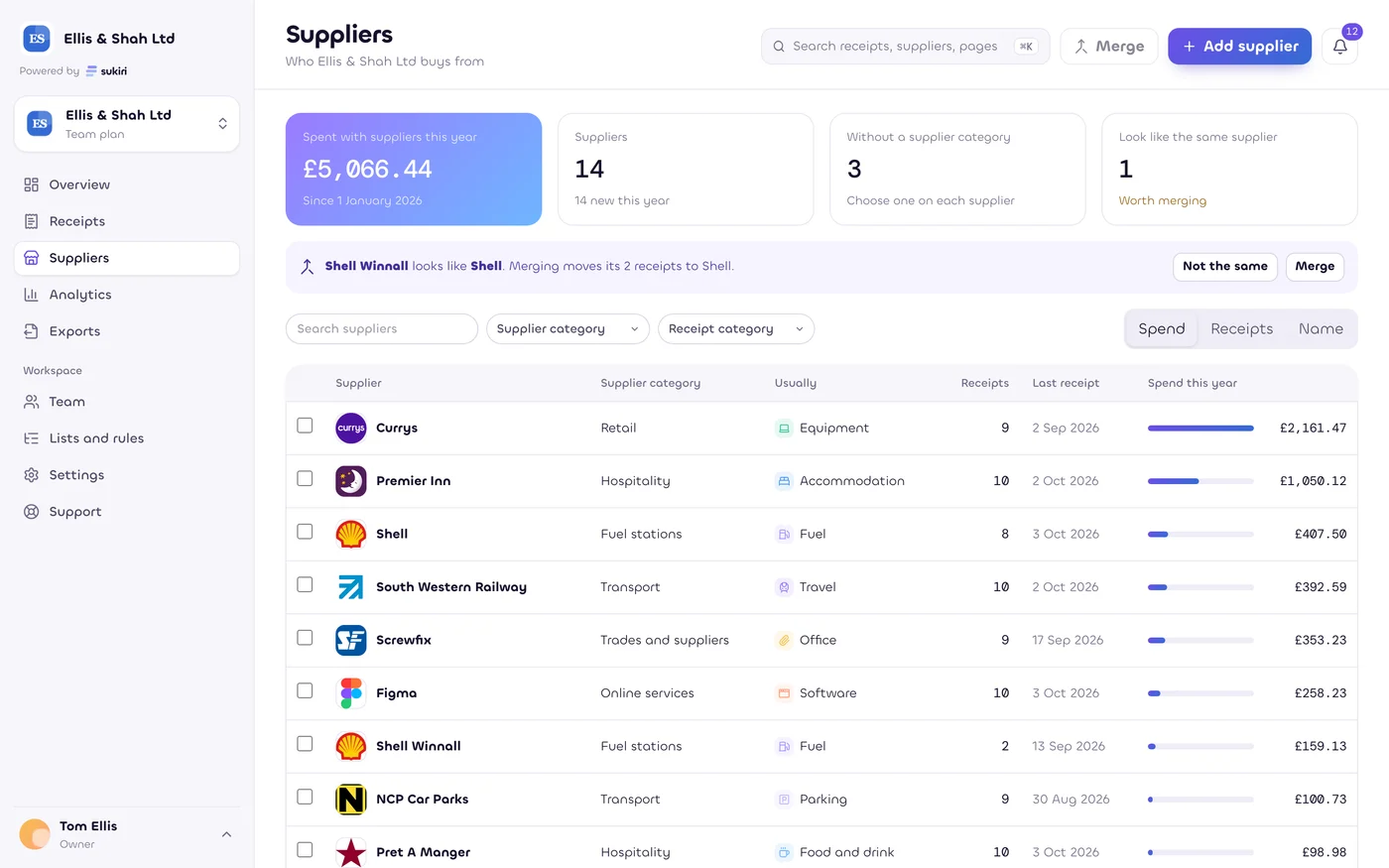The height and width of the screenshot is (868, 1389).
Task: Select the Premier Inn checkbox
Action: [305, 478]
